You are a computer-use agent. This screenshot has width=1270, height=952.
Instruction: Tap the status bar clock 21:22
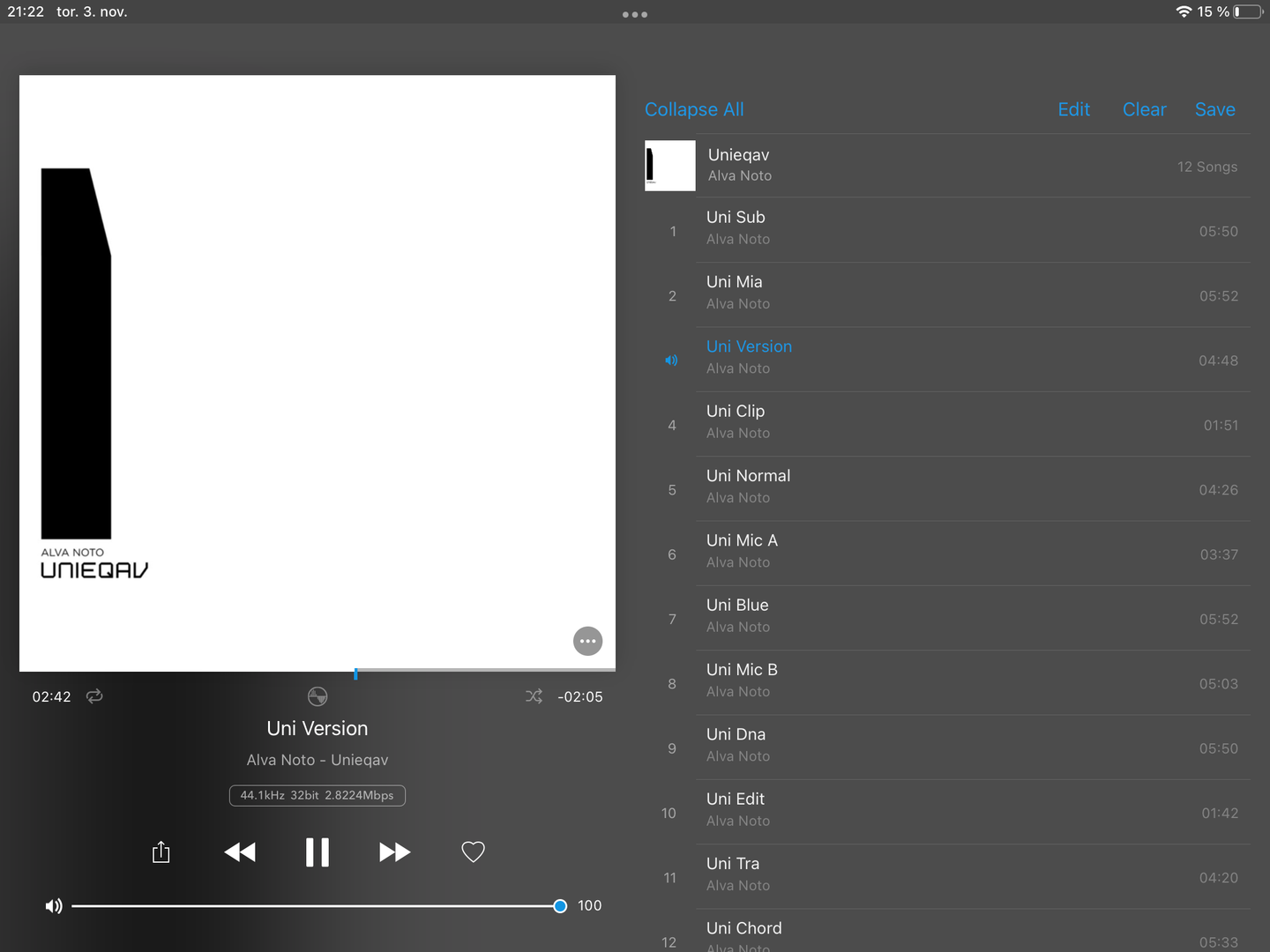pos(26,11)
